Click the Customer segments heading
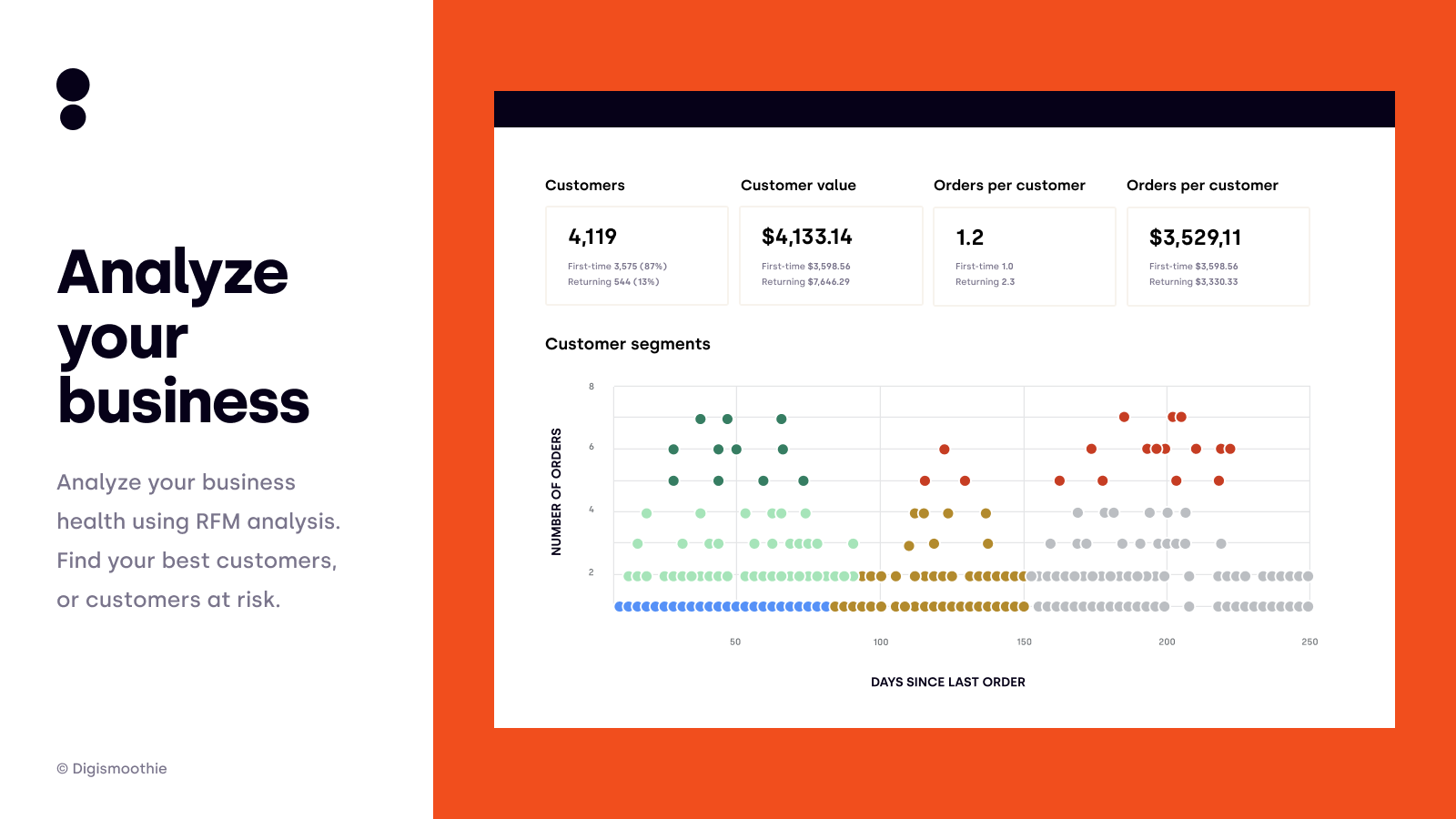Screen dimensions: 1456x819 628,344
